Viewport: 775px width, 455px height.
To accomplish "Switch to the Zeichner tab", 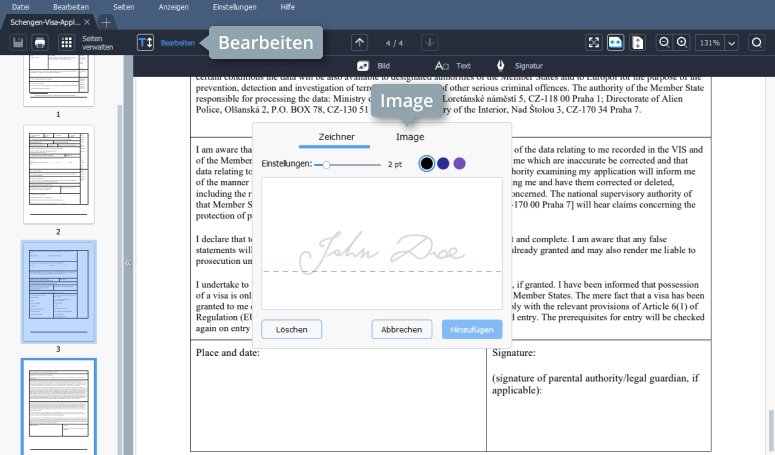I will pos(336,137).
